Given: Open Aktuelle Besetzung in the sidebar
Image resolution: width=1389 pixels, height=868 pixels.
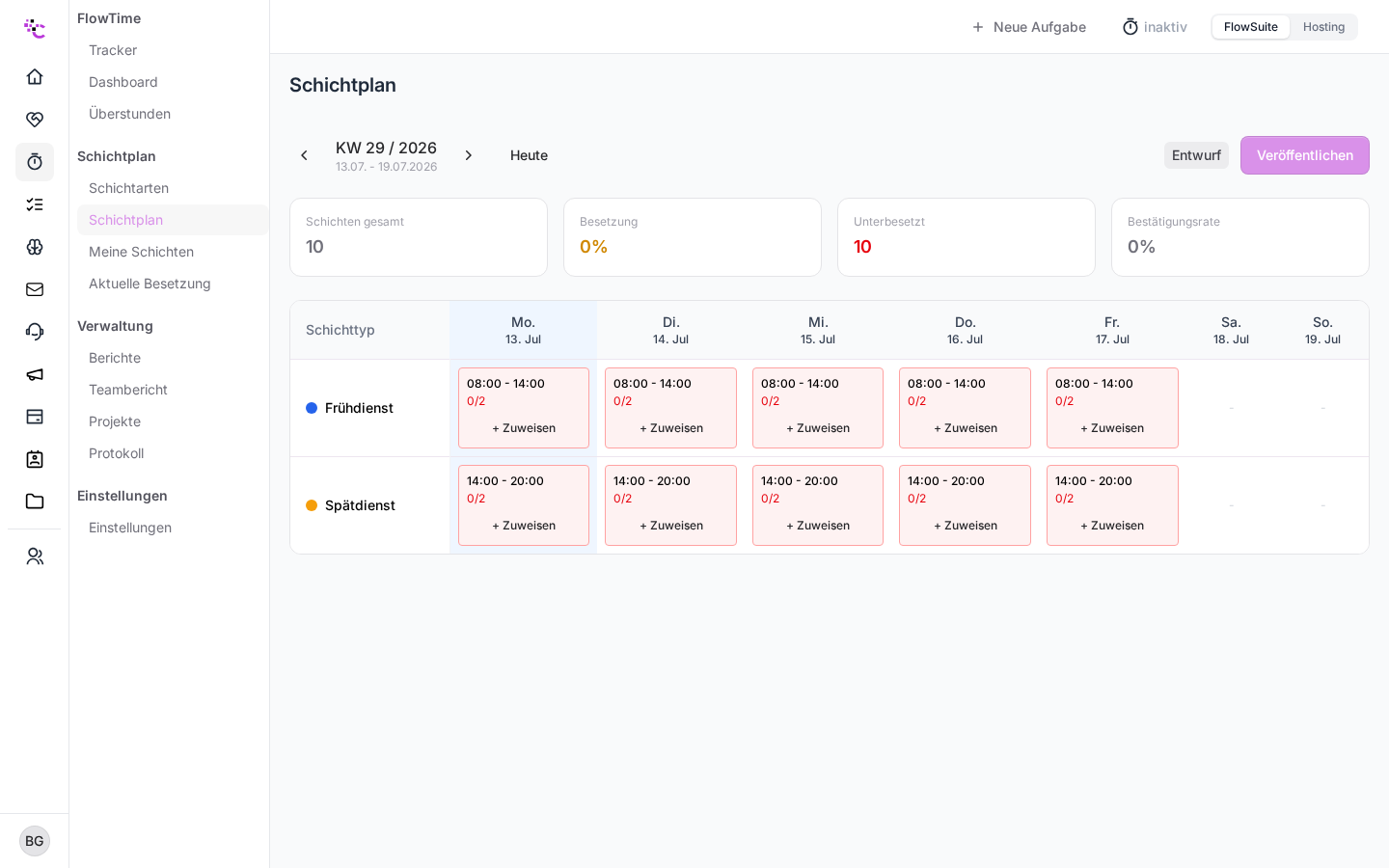Looking at the screenshot, I should click(150, 284).
